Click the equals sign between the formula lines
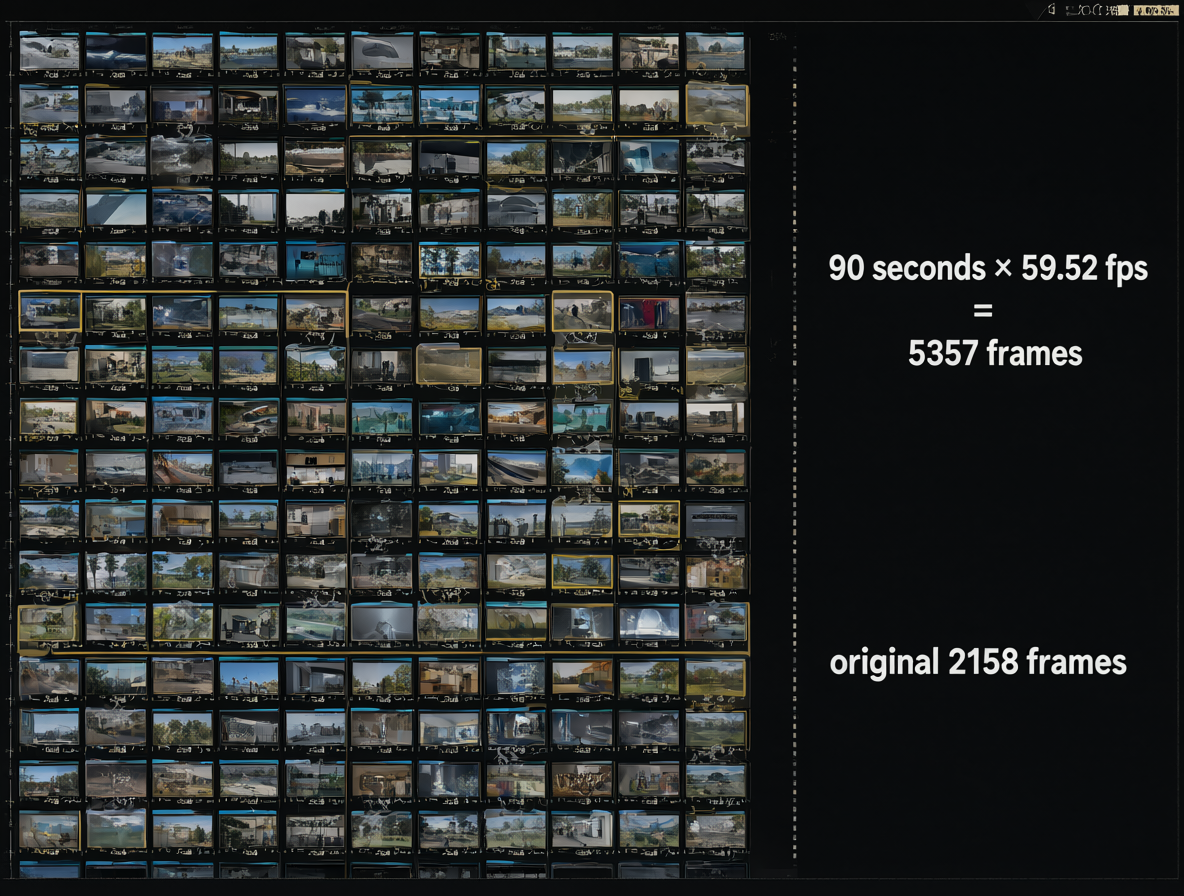Screen dimensions: 1184x896 click(982, 310)
